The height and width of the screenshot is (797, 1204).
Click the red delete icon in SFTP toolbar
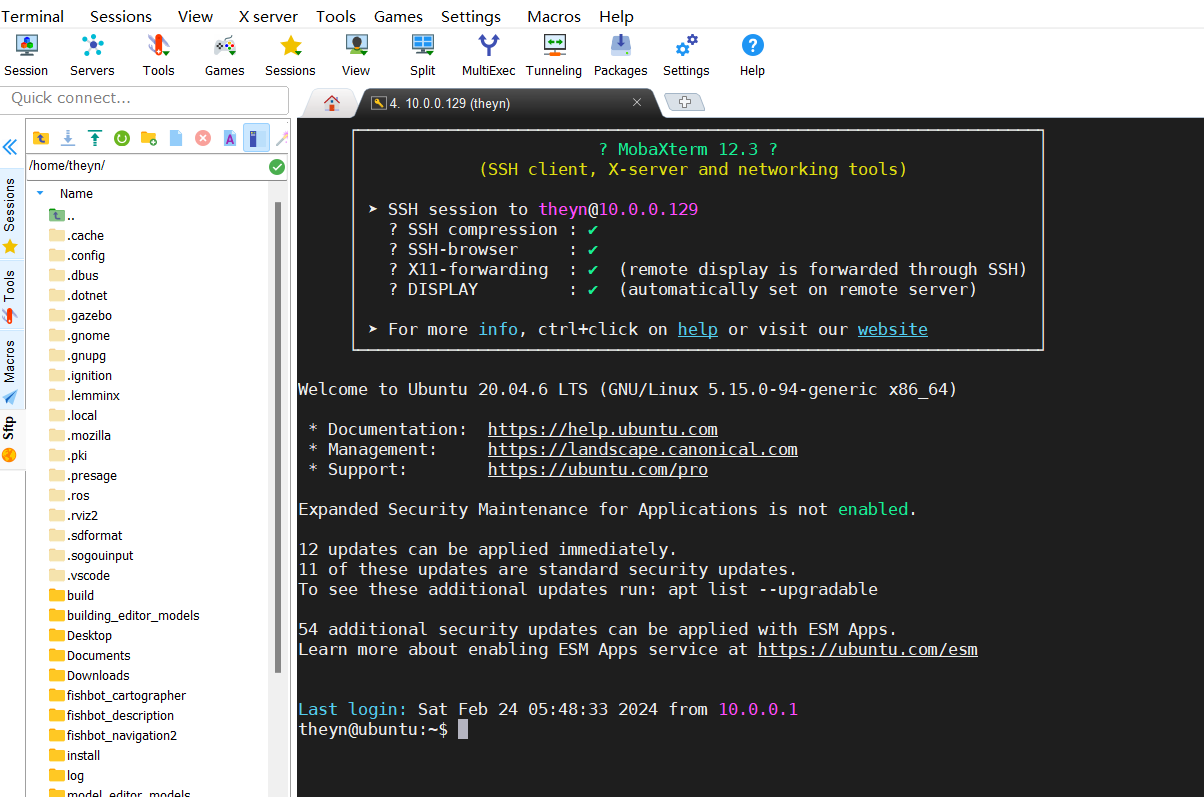(203, 138)
